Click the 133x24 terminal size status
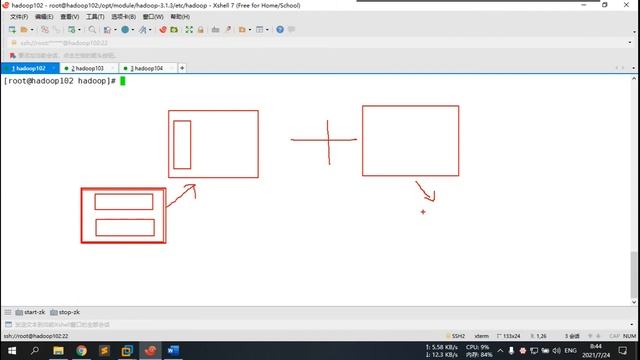Viewport: 640px width, 360px height. point(509,336)
